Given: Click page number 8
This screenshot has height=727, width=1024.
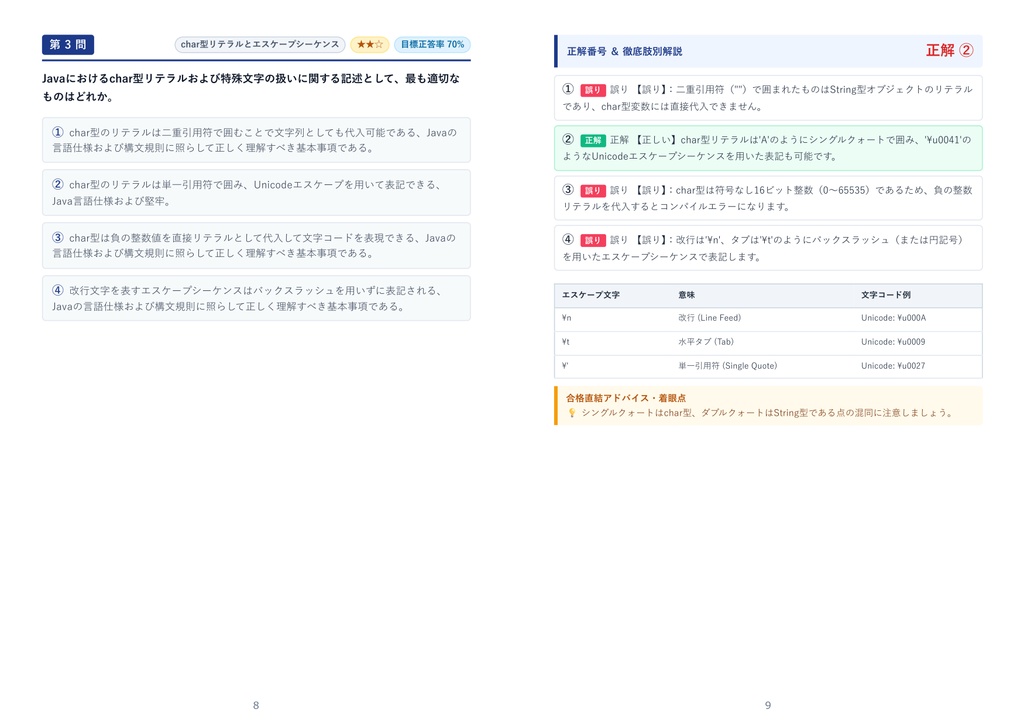Looking at the screenshot, I should pos(256,705).
